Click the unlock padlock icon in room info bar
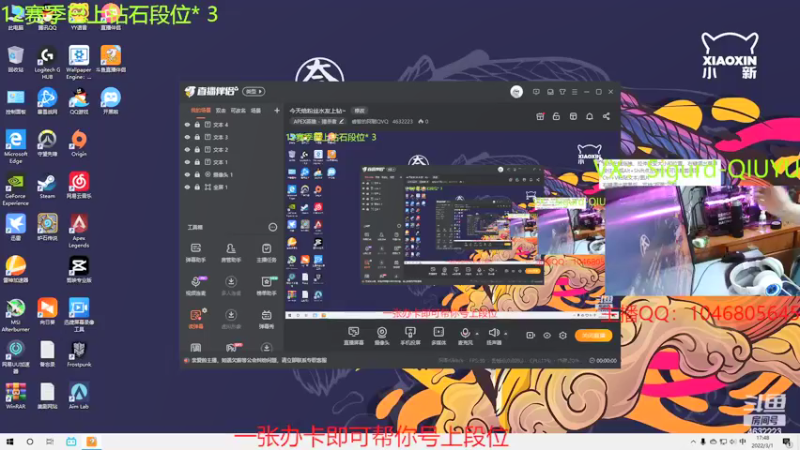 tap(556, 117)
